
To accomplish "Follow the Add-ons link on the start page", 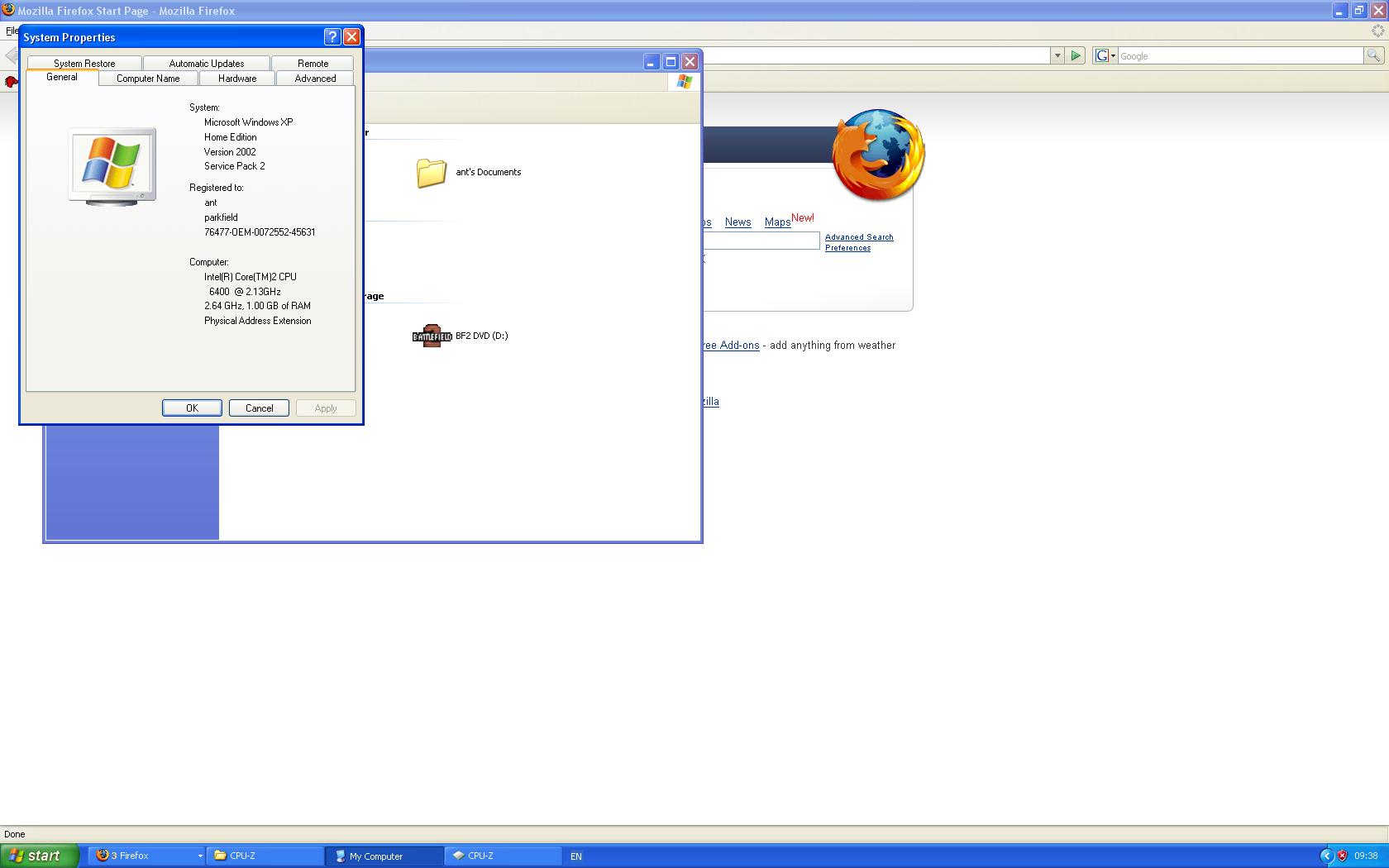I will pyautogui.click(x=731, y=346).
